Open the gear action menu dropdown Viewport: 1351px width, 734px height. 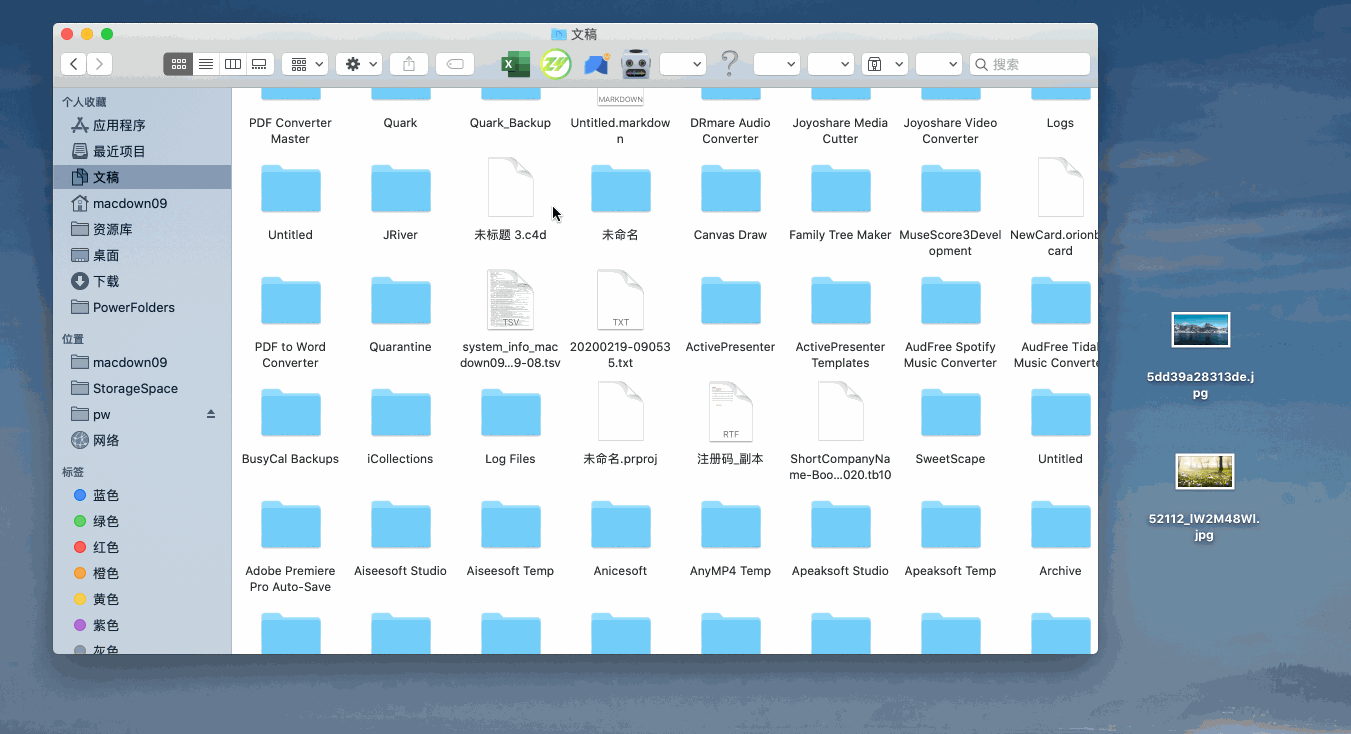[359, 64]
